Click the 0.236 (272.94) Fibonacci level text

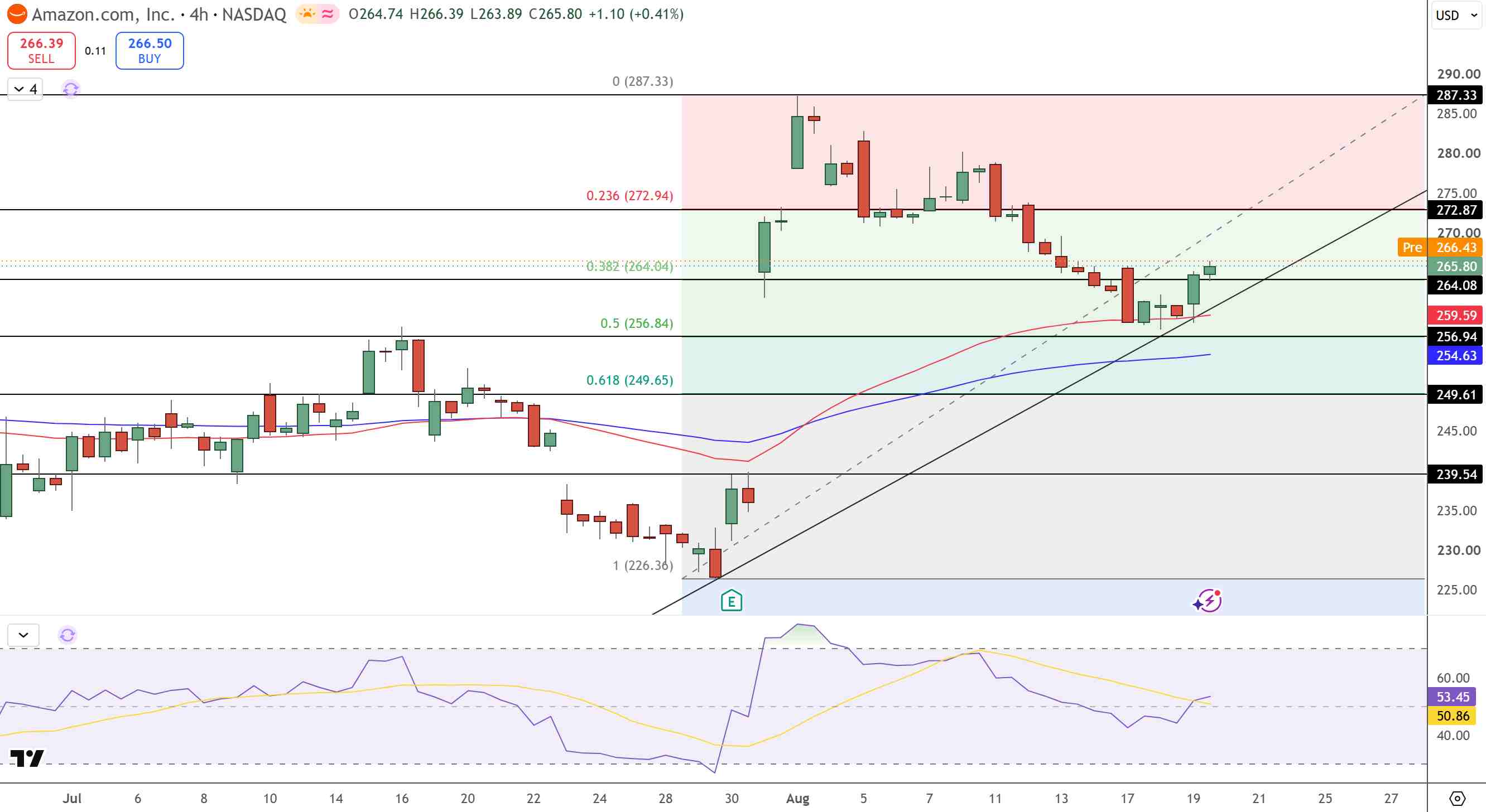coord(630,196)
